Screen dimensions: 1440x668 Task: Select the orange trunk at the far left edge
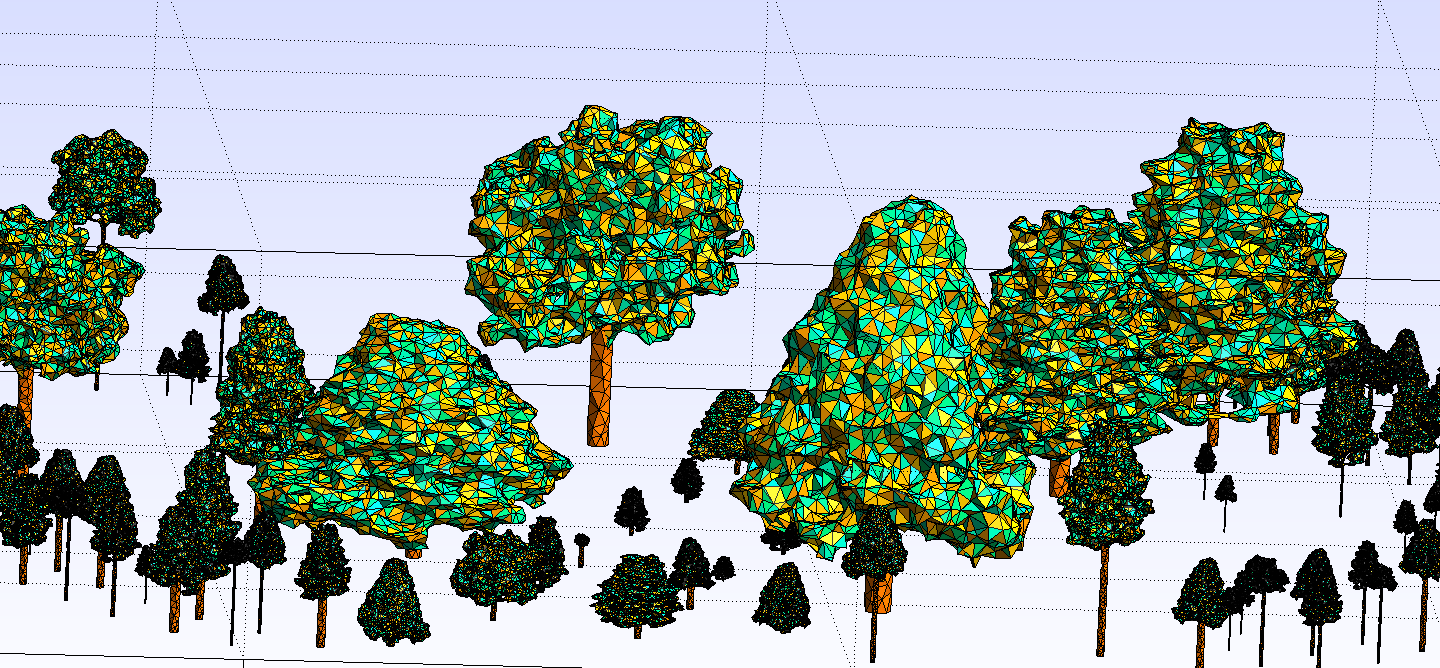tap(25, 395)
